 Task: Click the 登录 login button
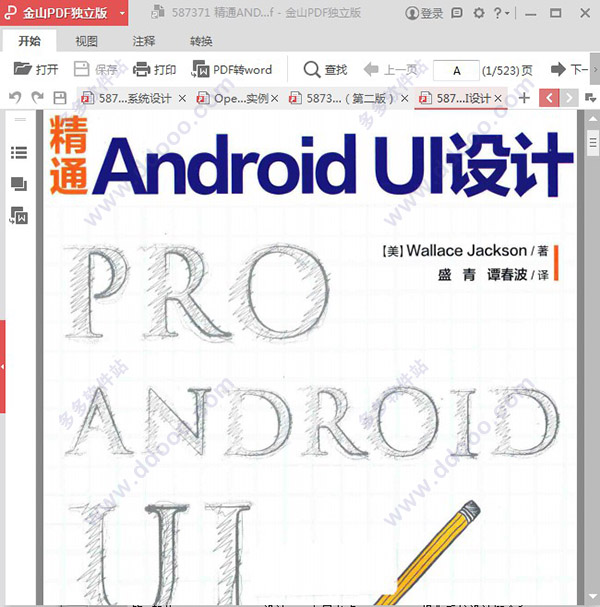pyautogui.click(x=424, y=14)
